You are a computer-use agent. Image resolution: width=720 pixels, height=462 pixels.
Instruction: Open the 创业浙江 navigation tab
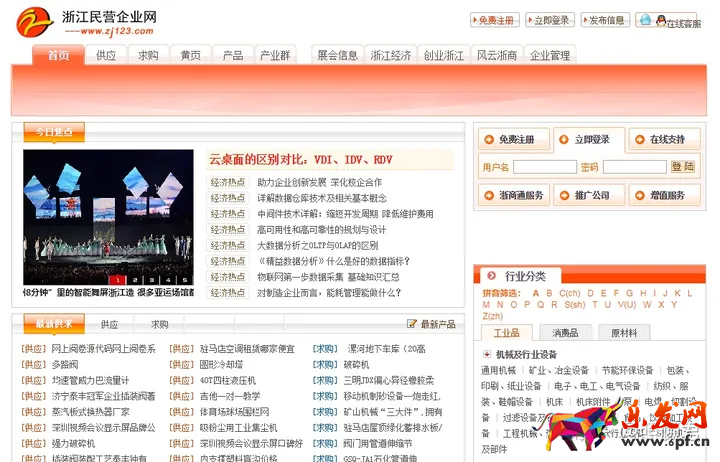tap(444, 56)
